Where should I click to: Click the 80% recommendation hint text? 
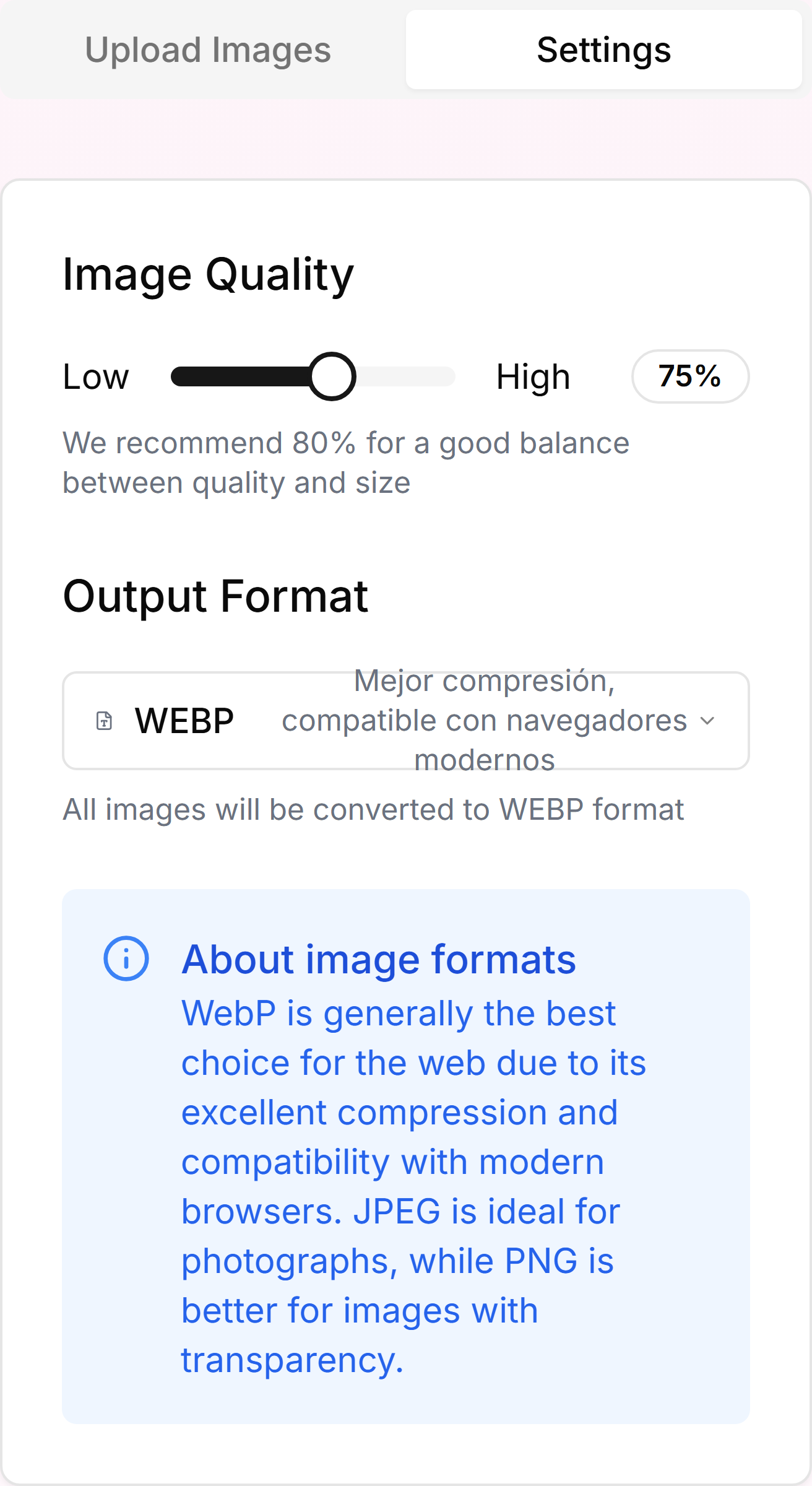point(346,463)
